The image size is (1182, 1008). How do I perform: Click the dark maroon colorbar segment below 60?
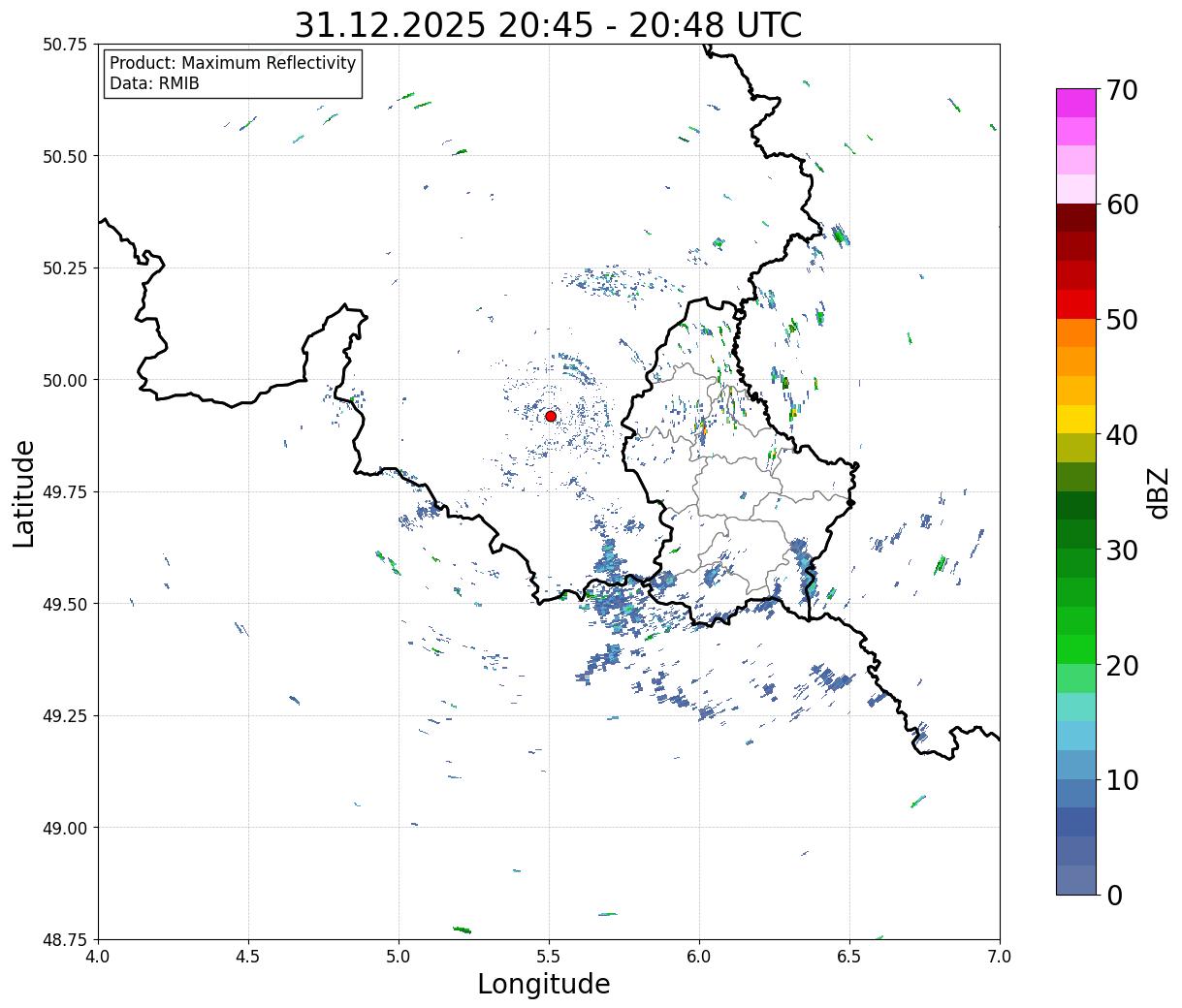pos(1076,218)
